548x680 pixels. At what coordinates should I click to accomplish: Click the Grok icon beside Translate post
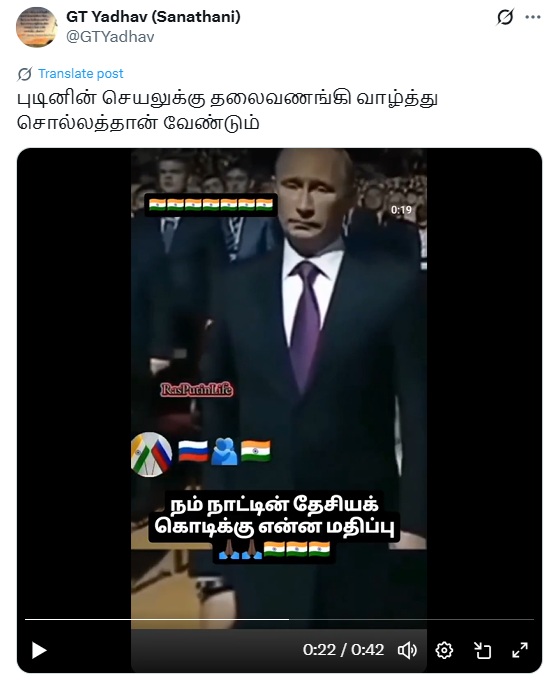pos(24,74)
